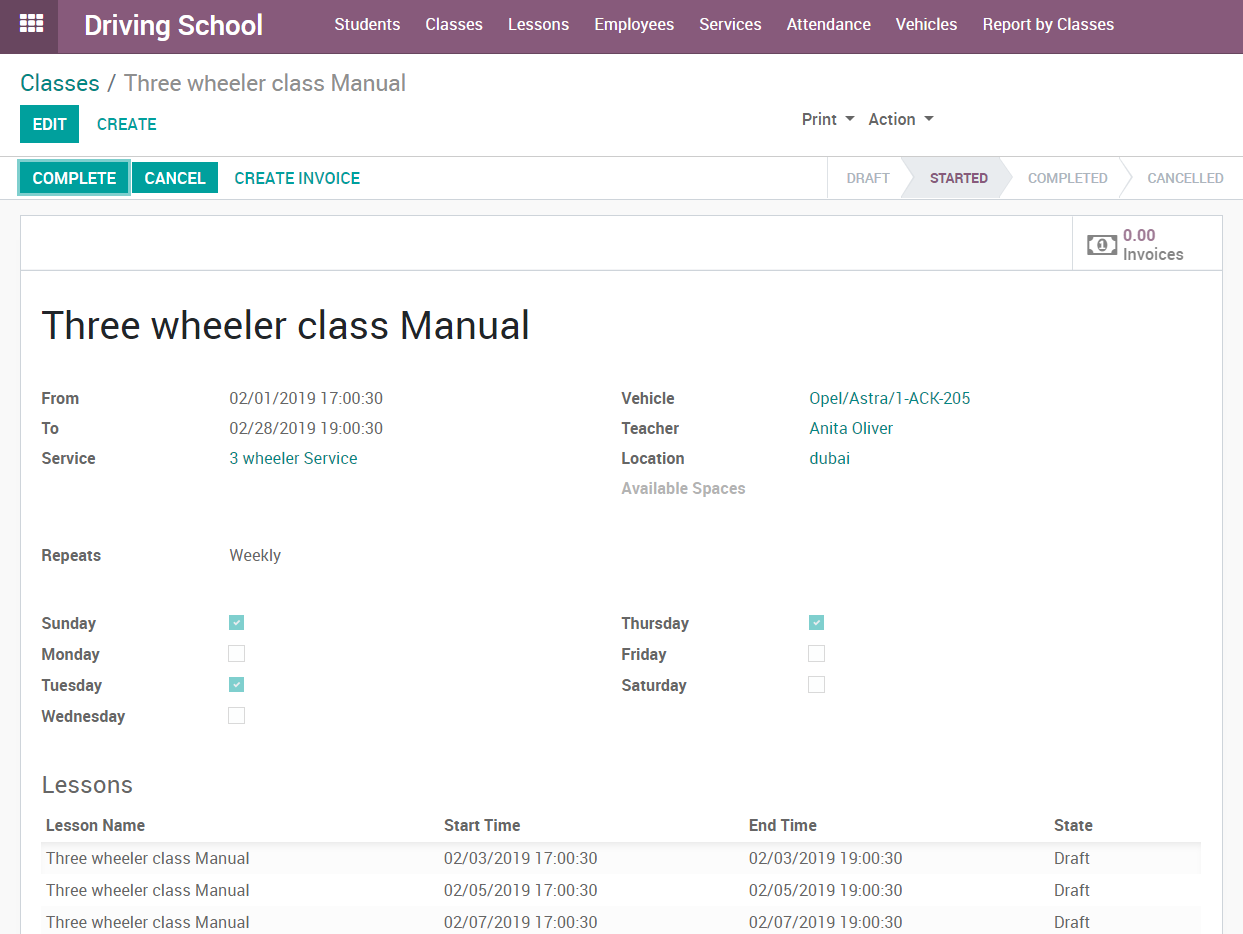Image resolution: width=1243 pixels, height=934 pixels.
Task: Toggle the Sunday checkbox
Action: 236,623
